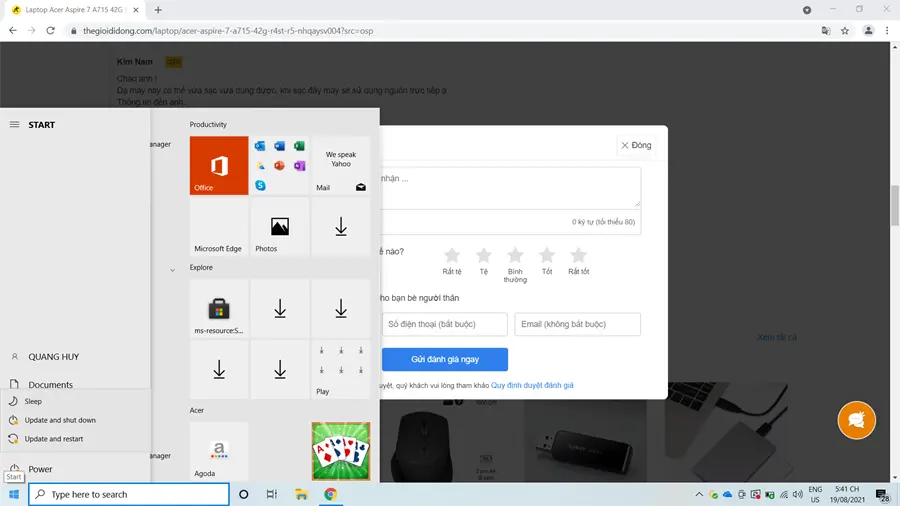Collapse the Start menu hamburger navigation
The width and height of the screenshot is (900, 506).
pos(14,124)
